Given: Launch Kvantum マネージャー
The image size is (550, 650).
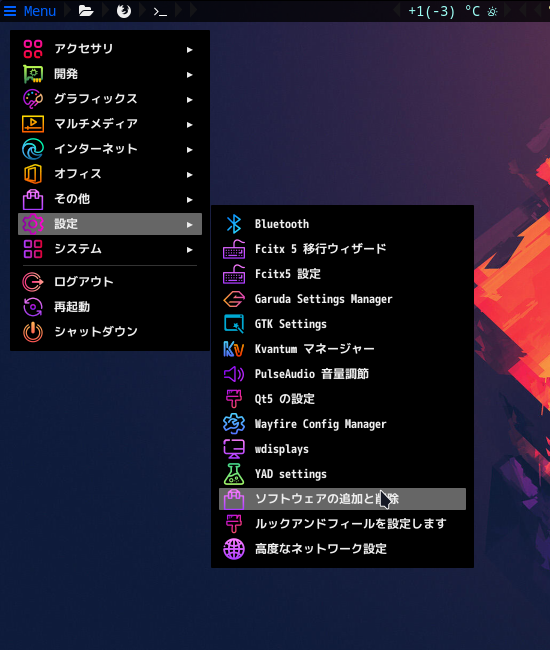Looking at the screenshot, I should tap(342, 349).
